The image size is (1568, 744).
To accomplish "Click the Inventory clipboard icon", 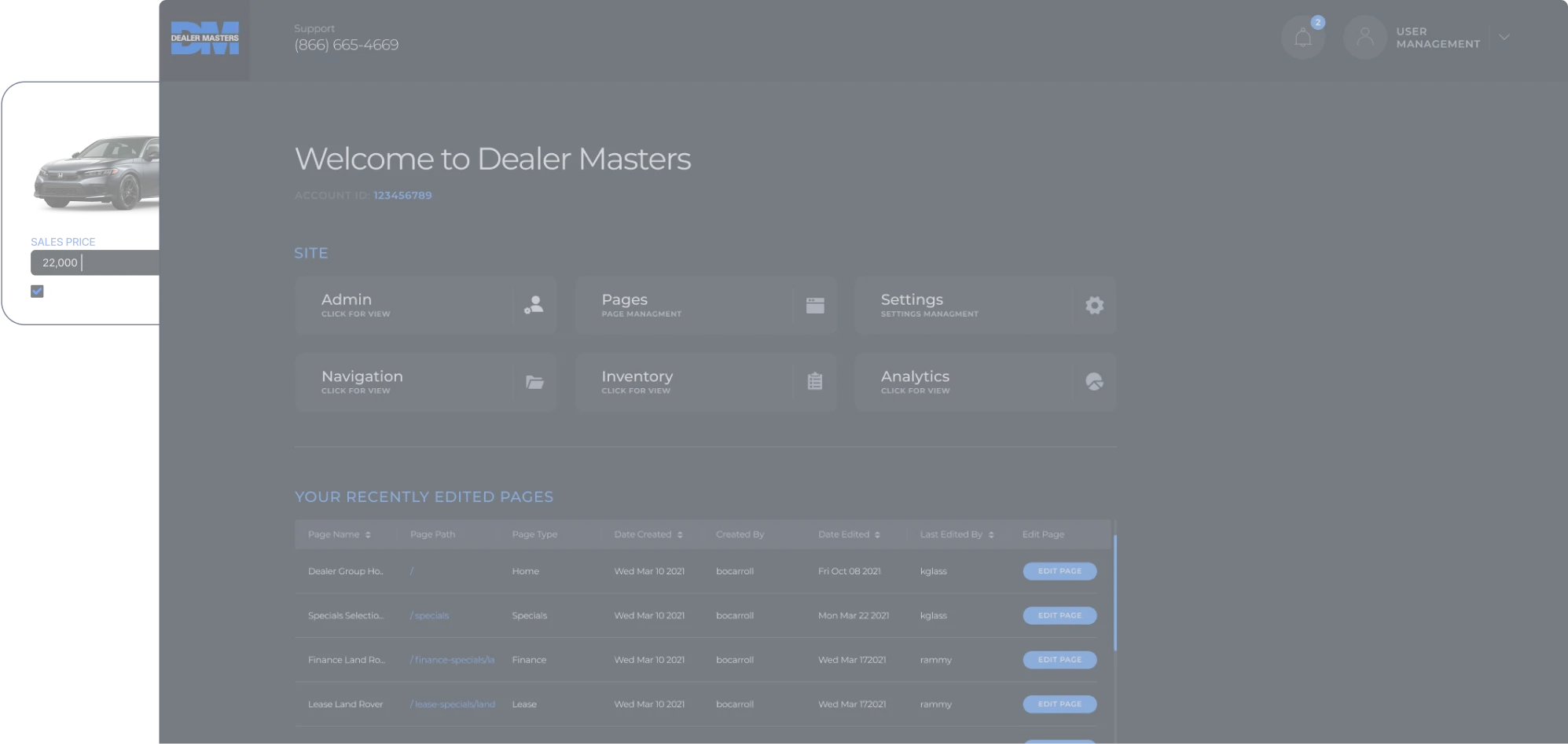I will tap(815, 382).
